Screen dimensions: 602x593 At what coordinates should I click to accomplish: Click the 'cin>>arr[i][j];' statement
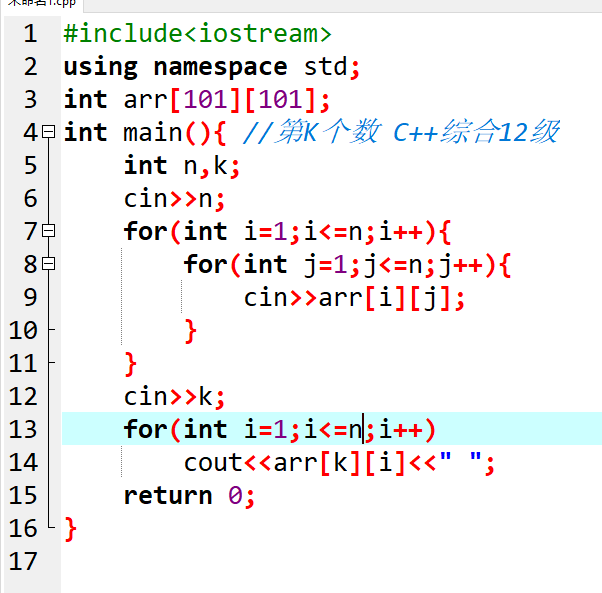(x=355, y=298)
